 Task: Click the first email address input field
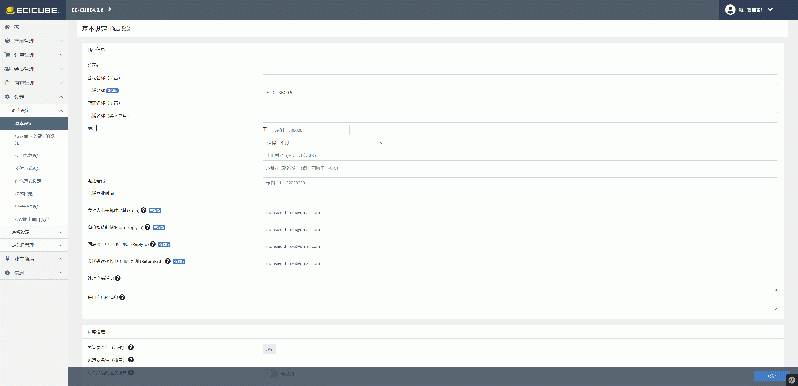point(520,212)
